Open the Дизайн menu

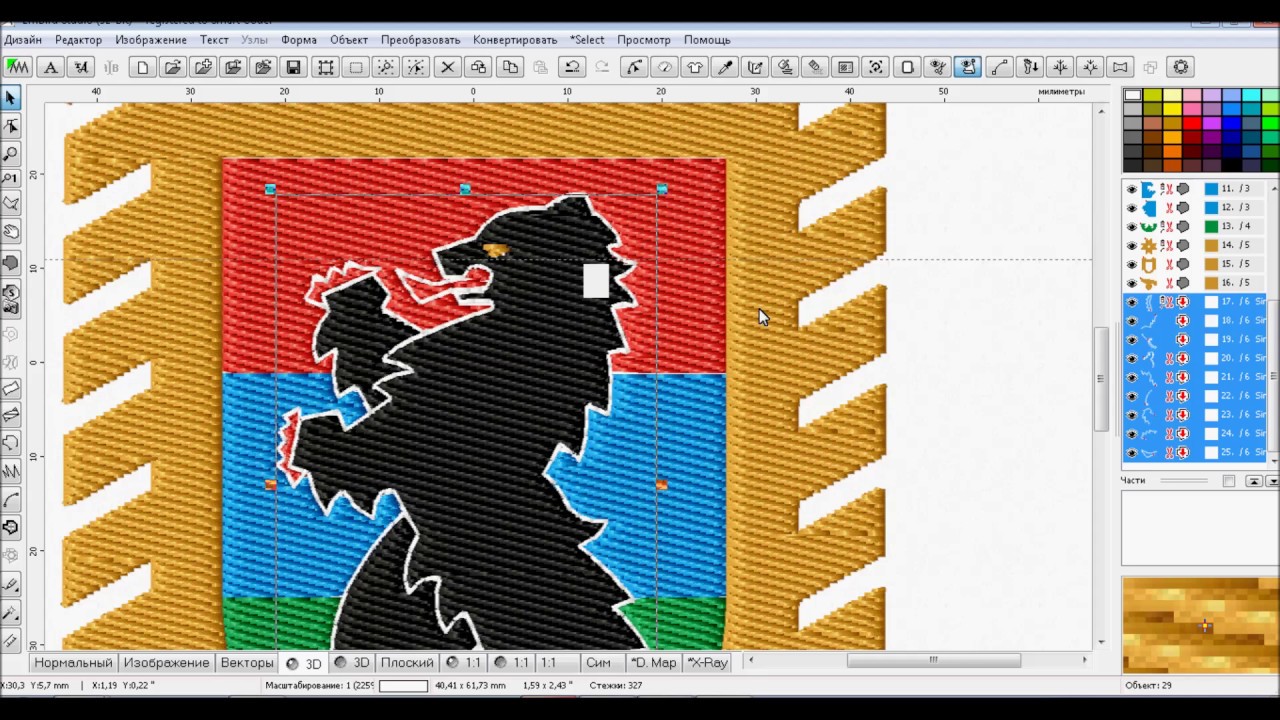23,40
